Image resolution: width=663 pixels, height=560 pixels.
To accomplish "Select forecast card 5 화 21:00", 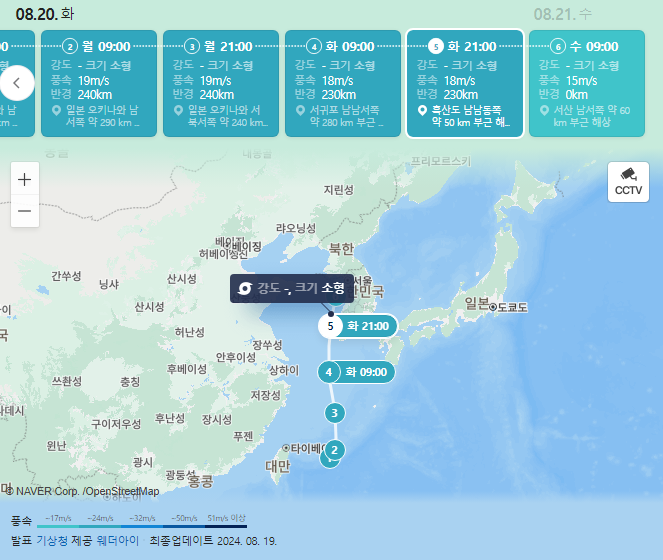I will 465,83.
